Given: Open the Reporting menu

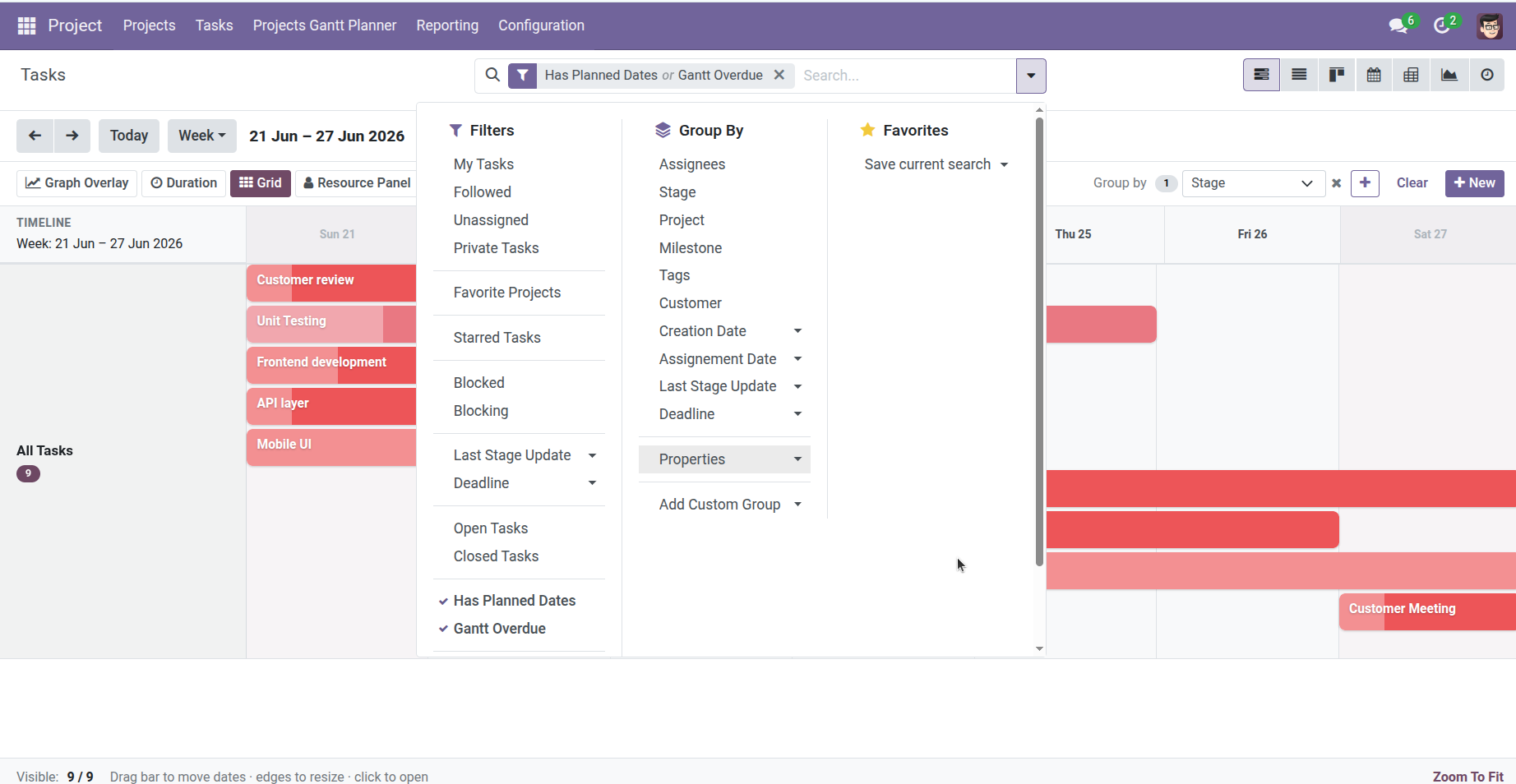Looking at the screenshot, I should click(447, 25).
